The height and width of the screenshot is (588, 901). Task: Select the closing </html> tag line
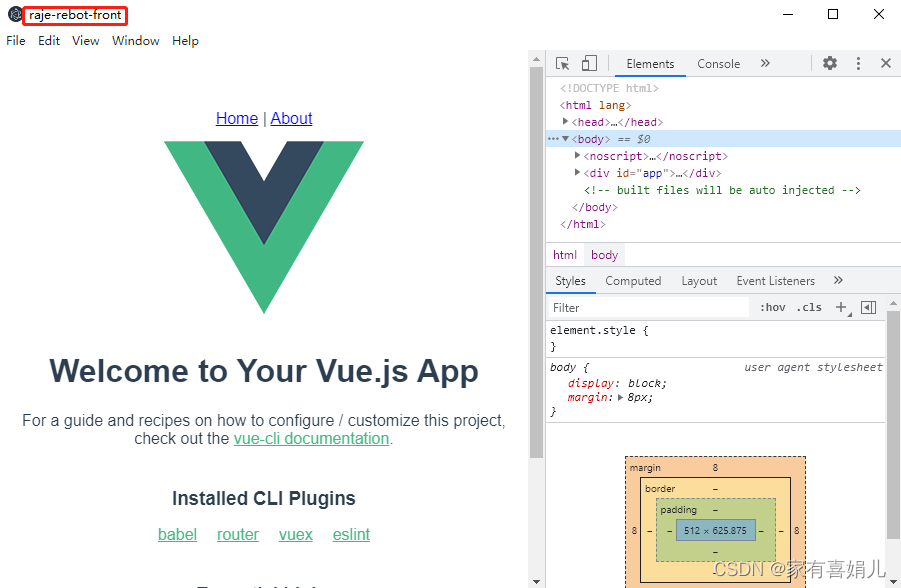[x=583, y=224]
